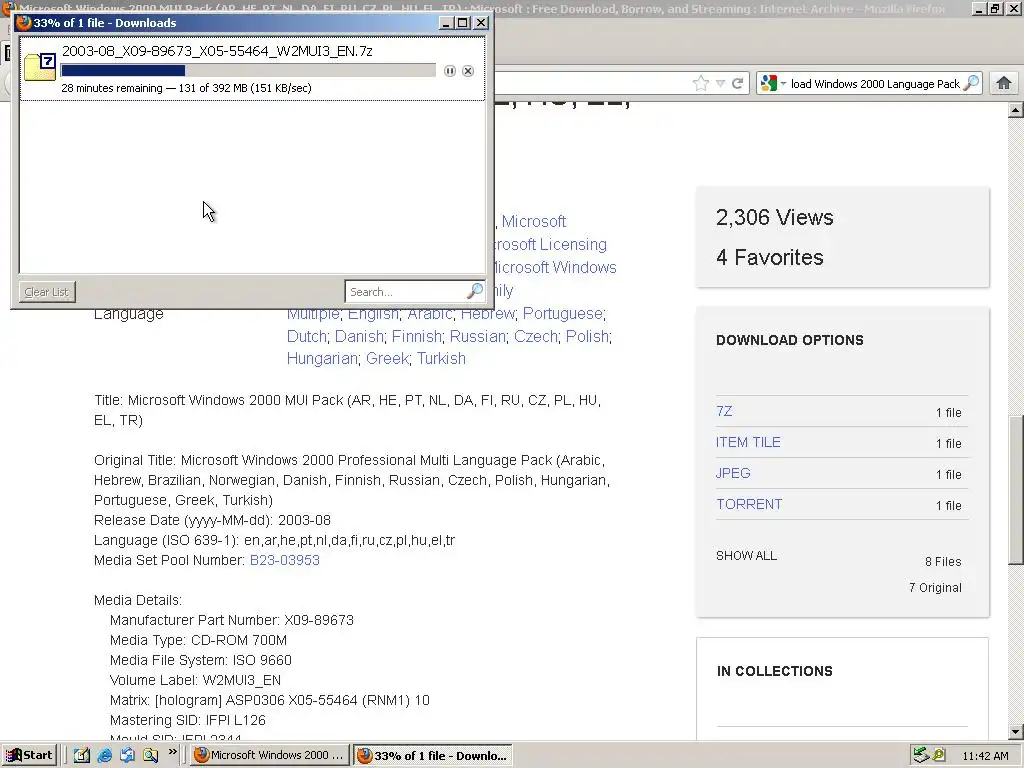Go to Firefox Home page

point(1004,83)
